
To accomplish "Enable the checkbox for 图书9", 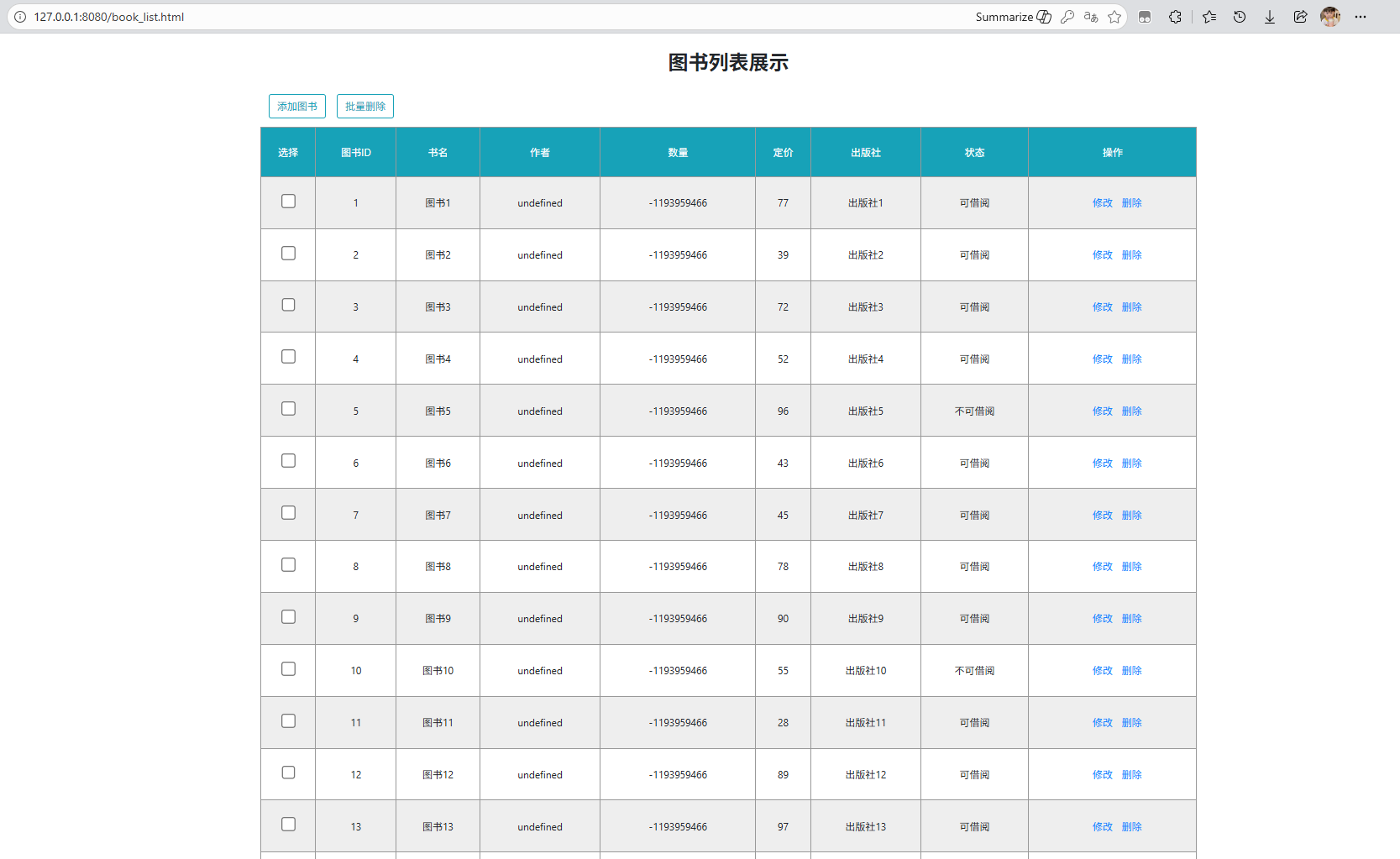I will pos(288,617).
